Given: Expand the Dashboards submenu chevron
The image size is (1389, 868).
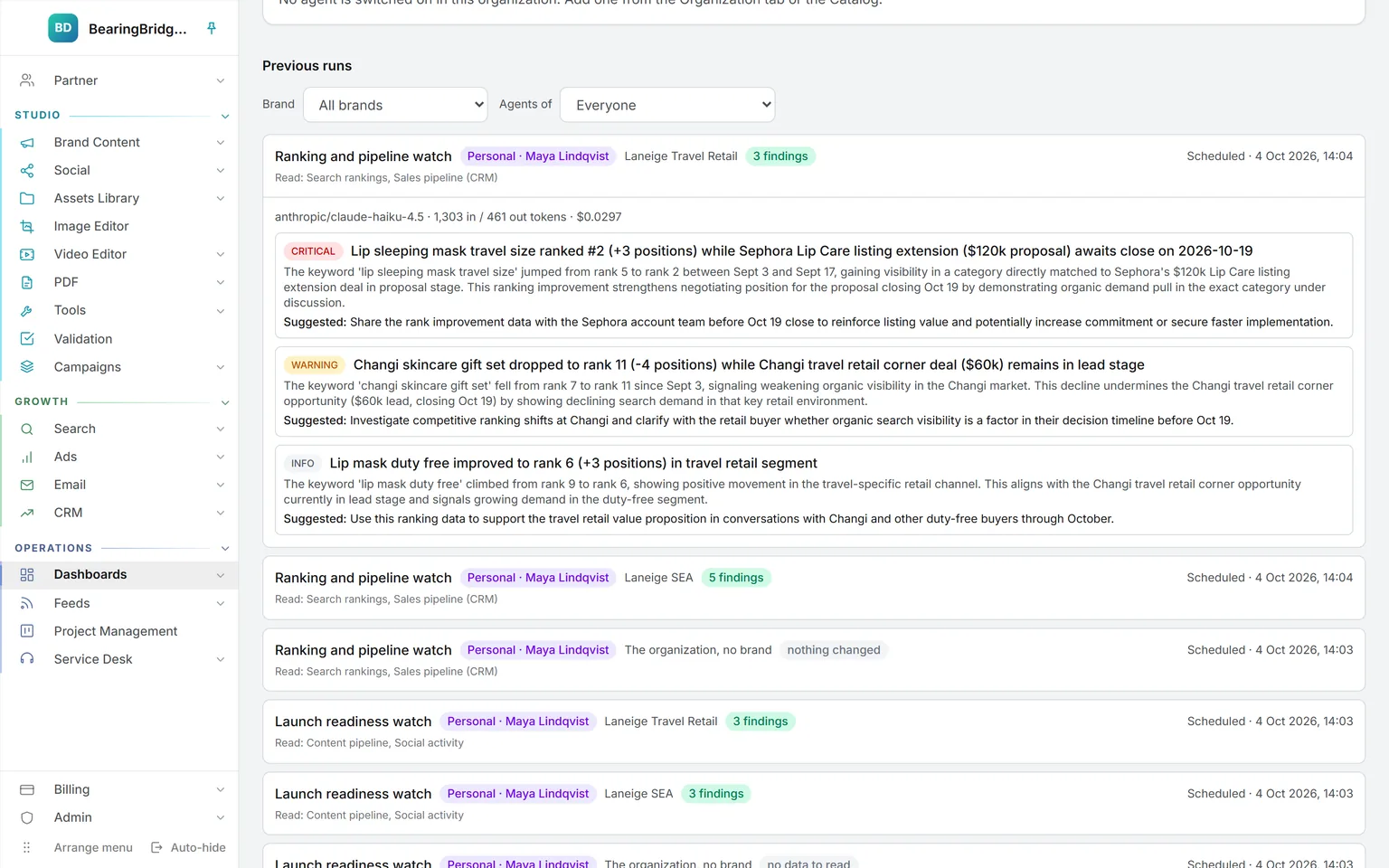Looking at the screenshot, I should coord(221,576).
